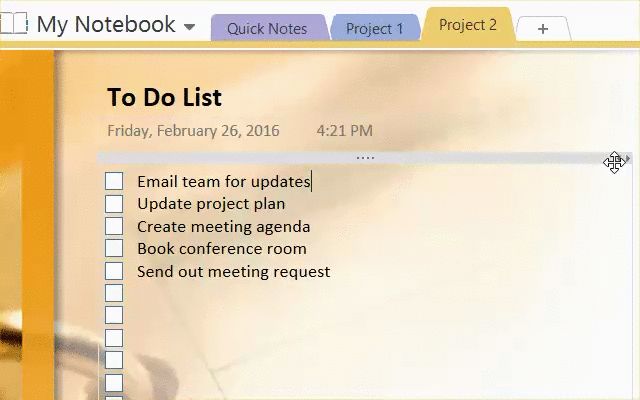The image size is (640, 400).
Task: Add a new section with the plus tab
Action: tap(543, 29)
